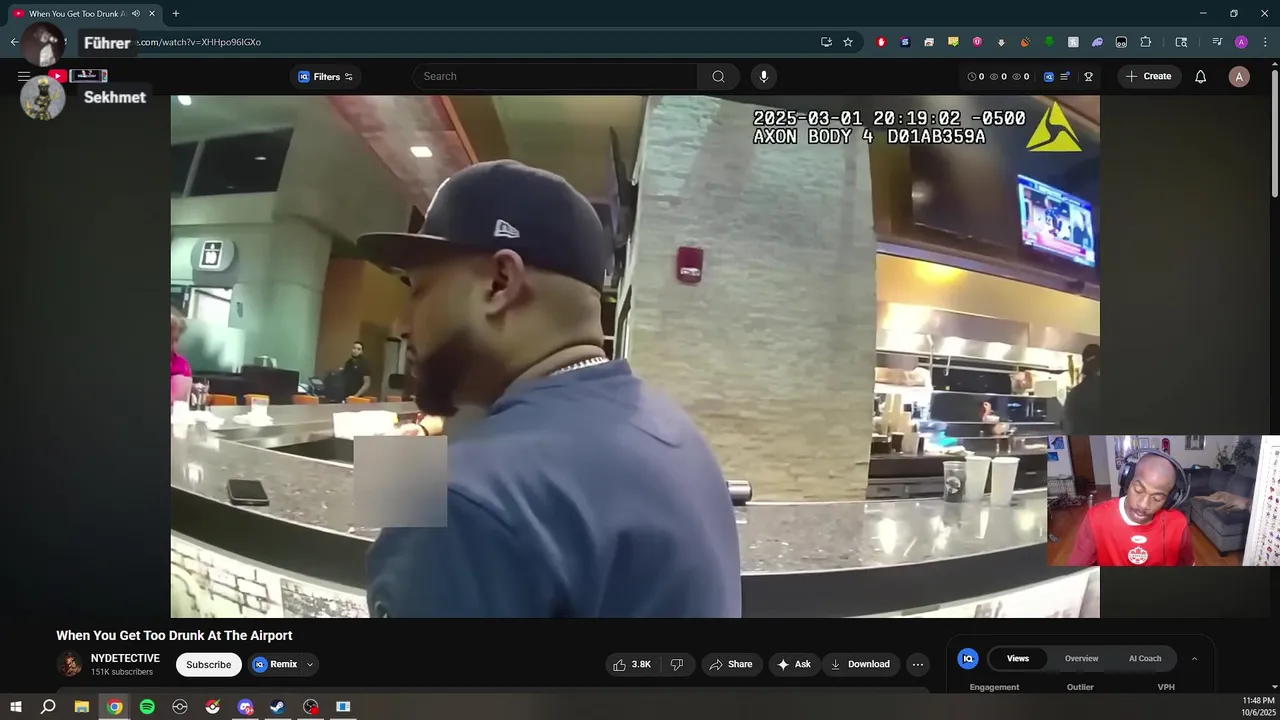The height and width of the screenshot is (720, 1280).
Task: Switch to the AI Coach tab
Action: [x=1145, y=658]
